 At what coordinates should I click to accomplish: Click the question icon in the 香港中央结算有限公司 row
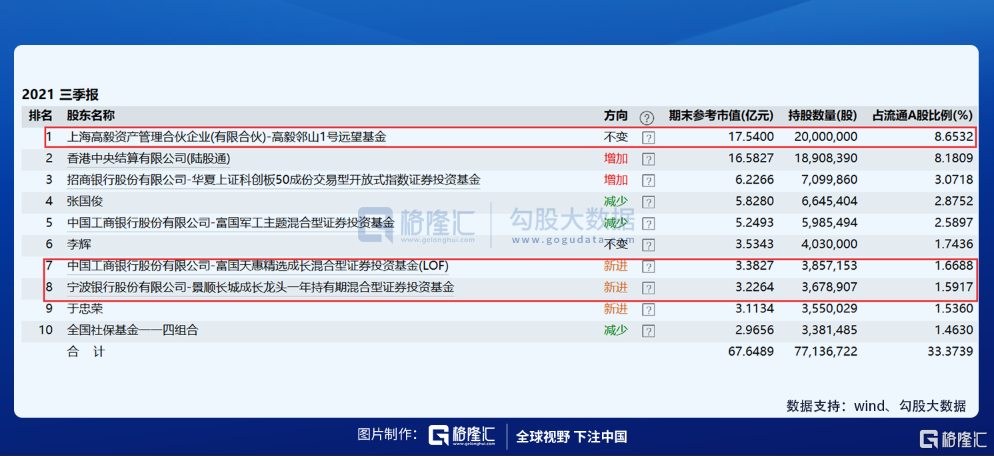pos(648,159)
